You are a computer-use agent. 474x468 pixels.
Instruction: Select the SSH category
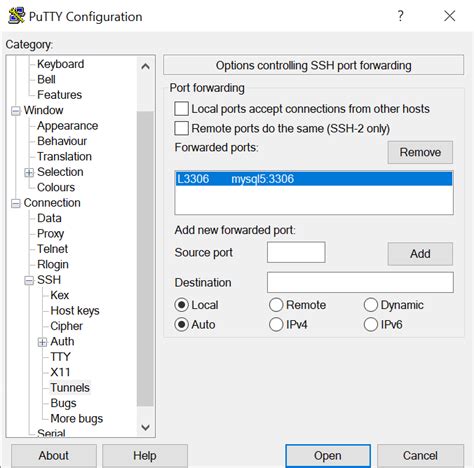[49, 280]
